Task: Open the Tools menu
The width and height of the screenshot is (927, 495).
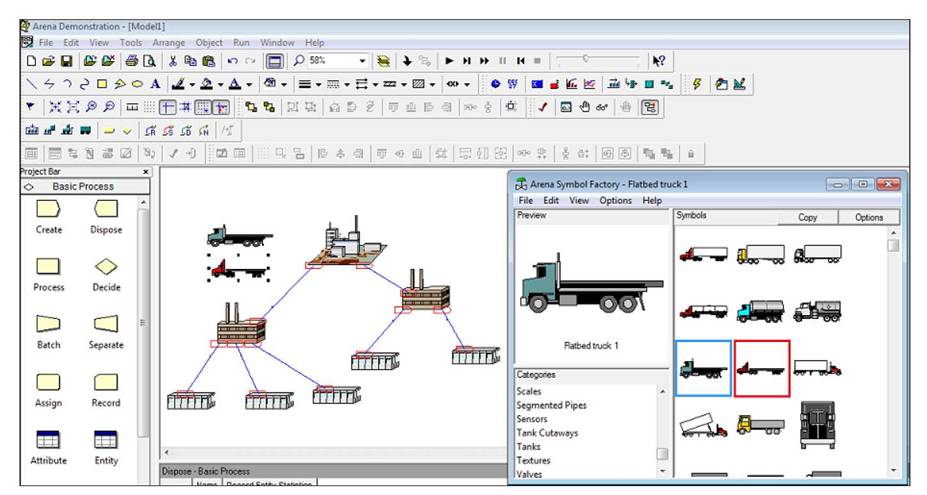Action: click(131, 43)
